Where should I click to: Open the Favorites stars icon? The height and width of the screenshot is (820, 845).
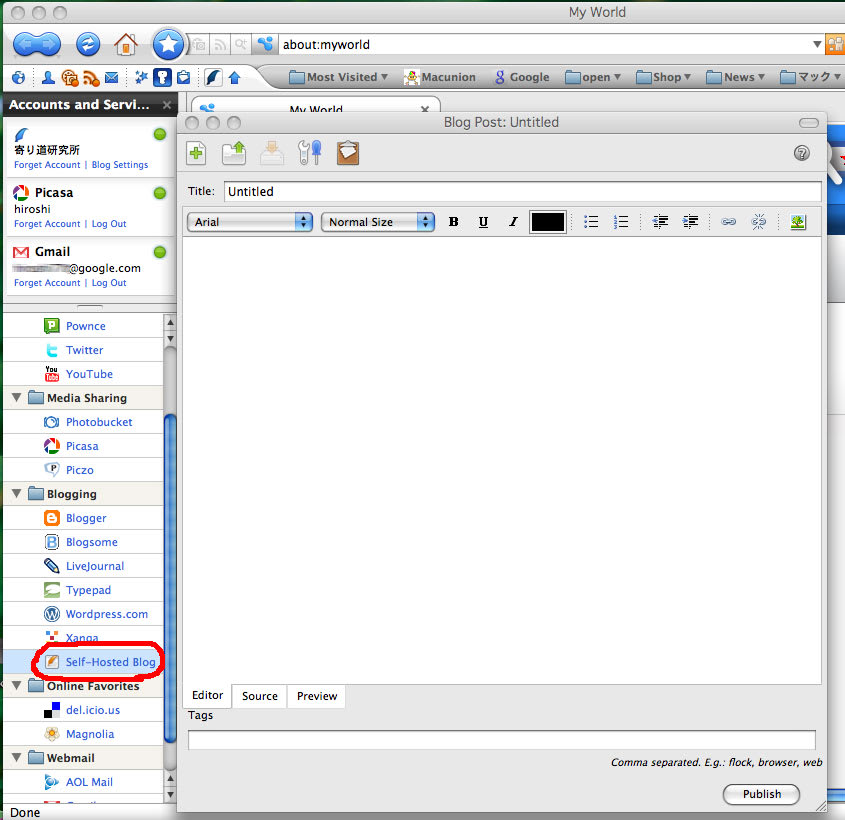click(141, 78)
